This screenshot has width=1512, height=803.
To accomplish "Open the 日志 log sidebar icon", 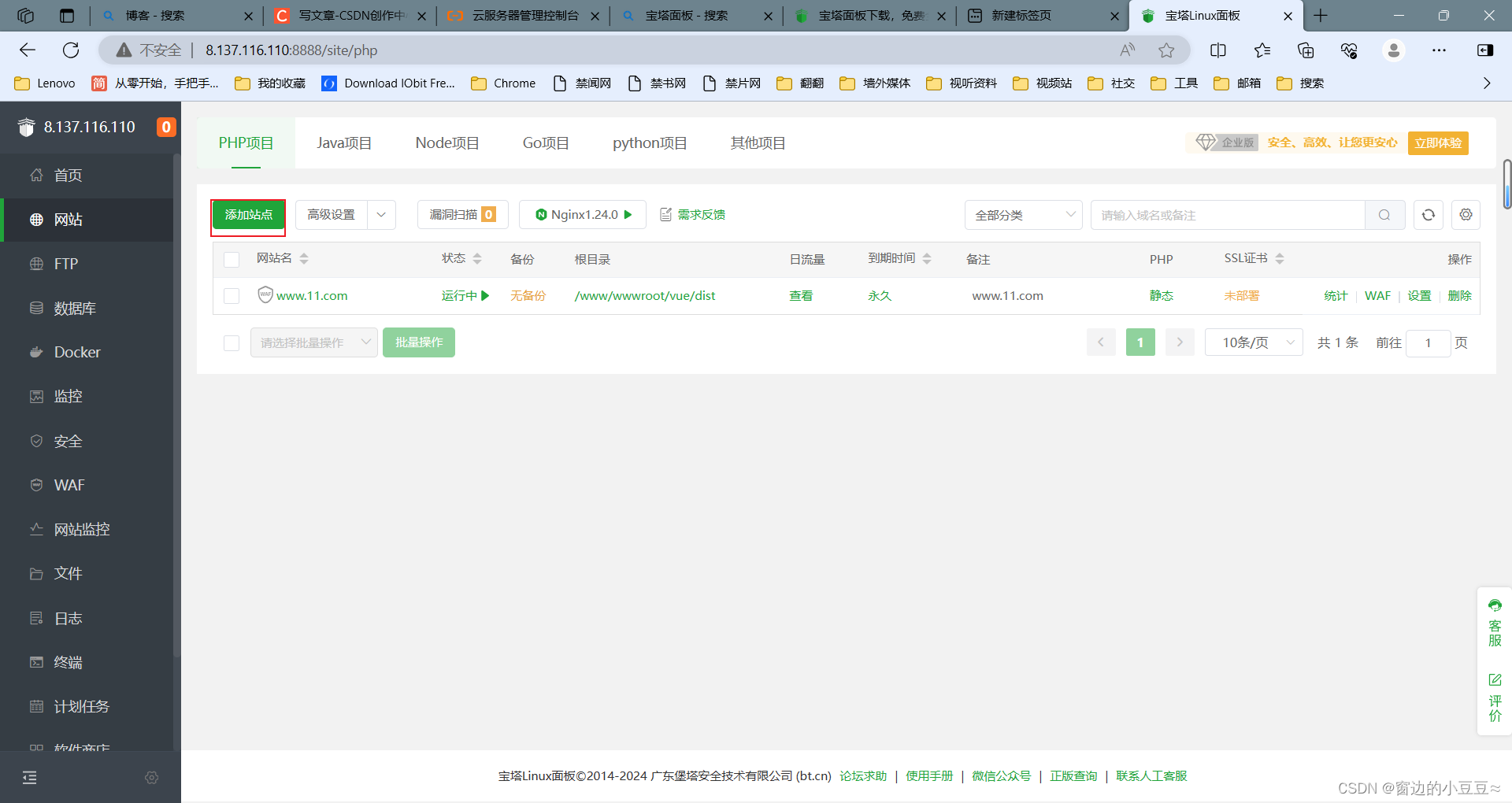I will (x=36, y=618).
